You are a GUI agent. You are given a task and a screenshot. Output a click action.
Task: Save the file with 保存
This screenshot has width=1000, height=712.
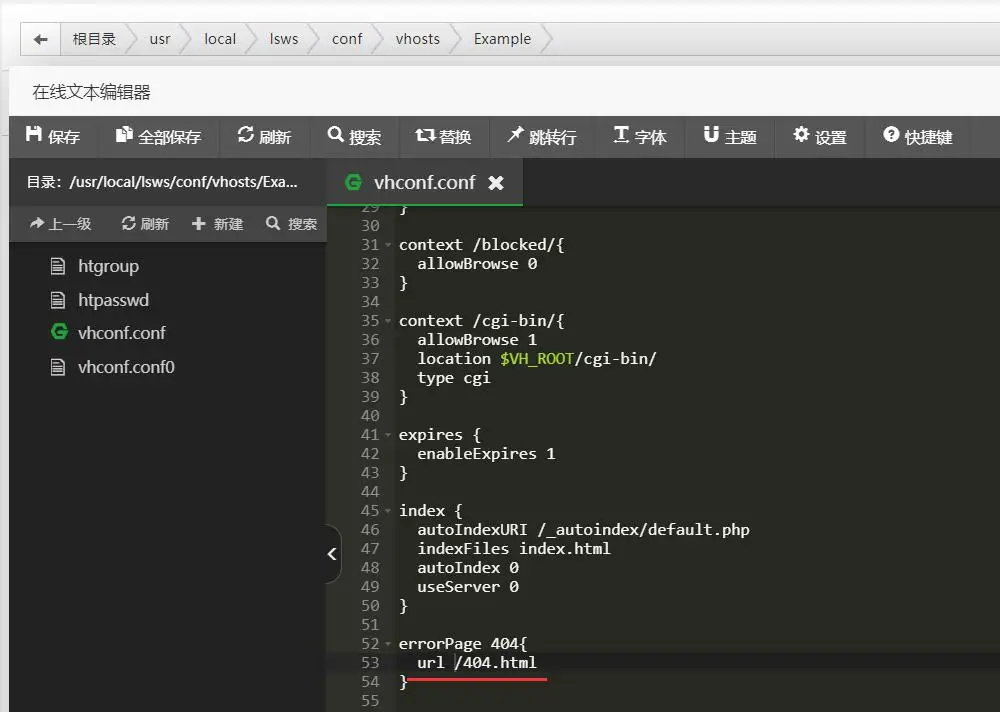click(53, 136)
